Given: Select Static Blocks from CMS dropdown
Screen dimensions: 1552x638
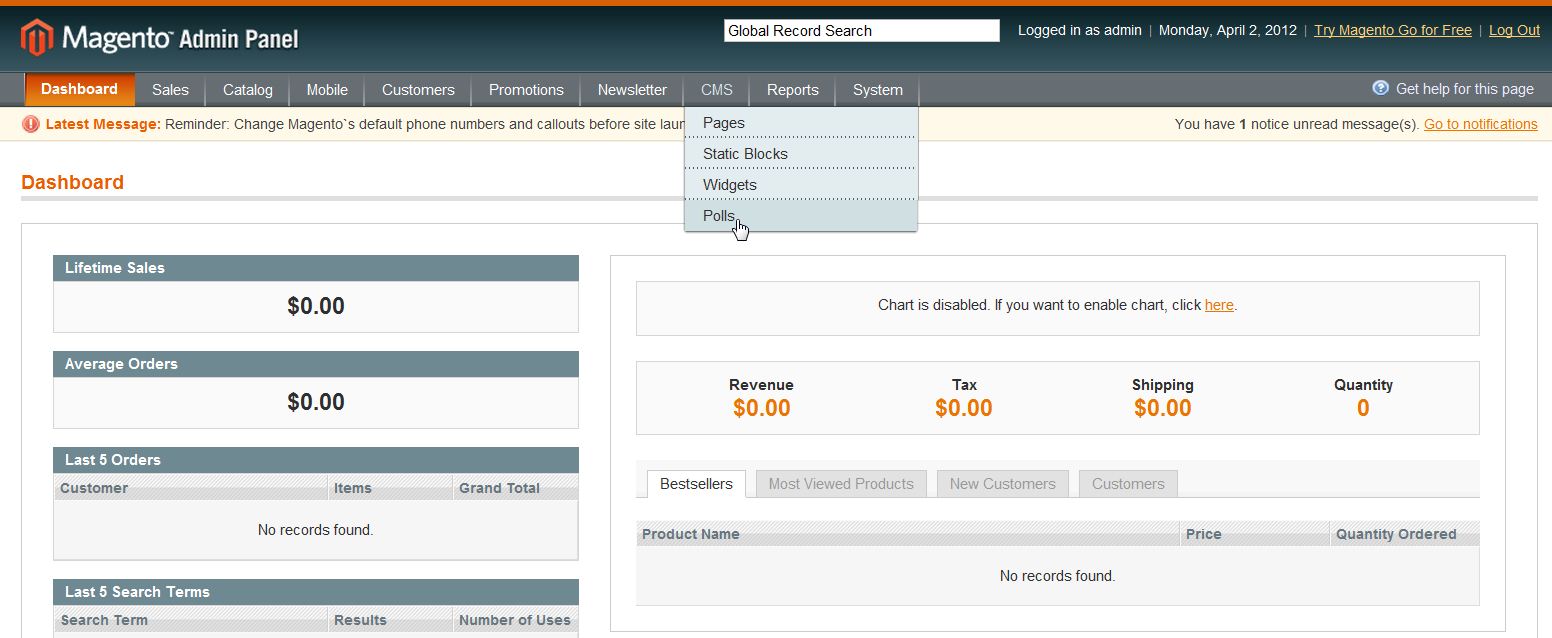Looking at the screenshot, I should 801,154.
